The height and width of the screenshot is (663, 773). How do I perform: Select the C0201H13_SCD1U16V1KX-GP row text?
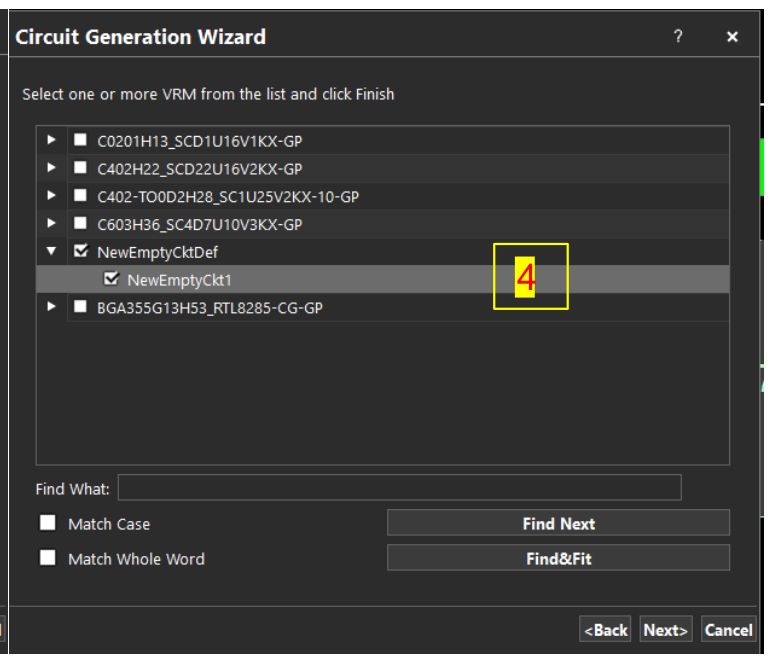[x=200, y=141]
